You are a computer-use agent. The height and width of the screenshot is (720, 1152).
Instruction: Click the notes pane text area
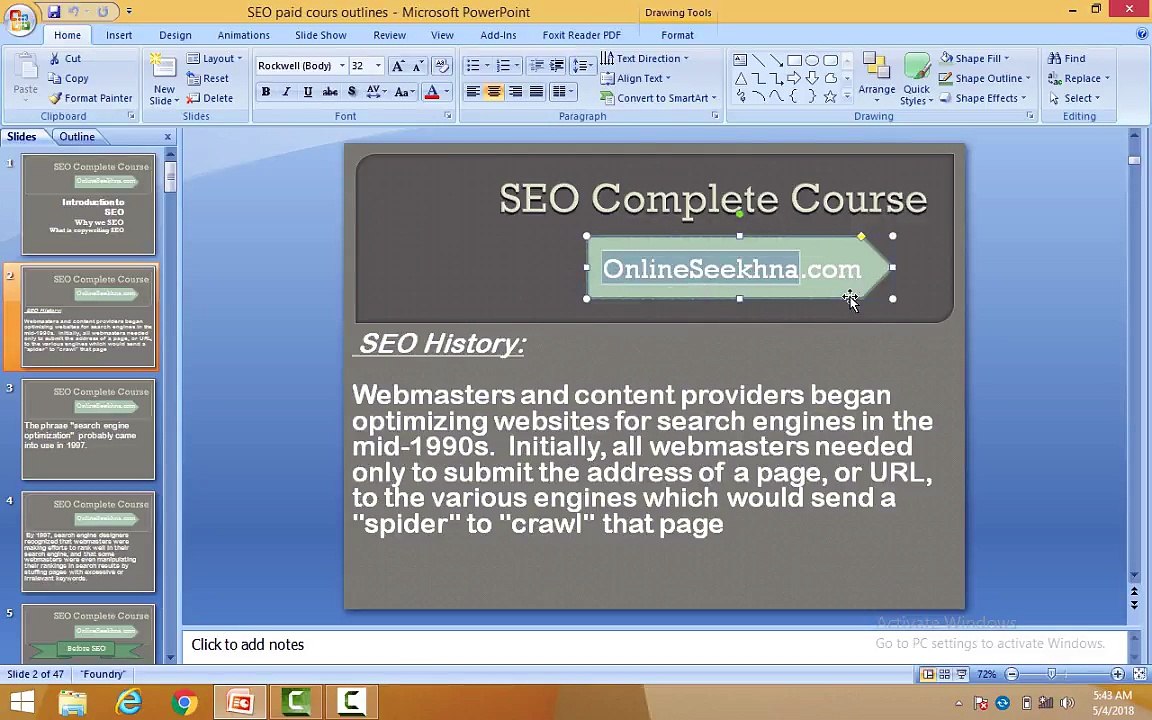click(654, 645)
